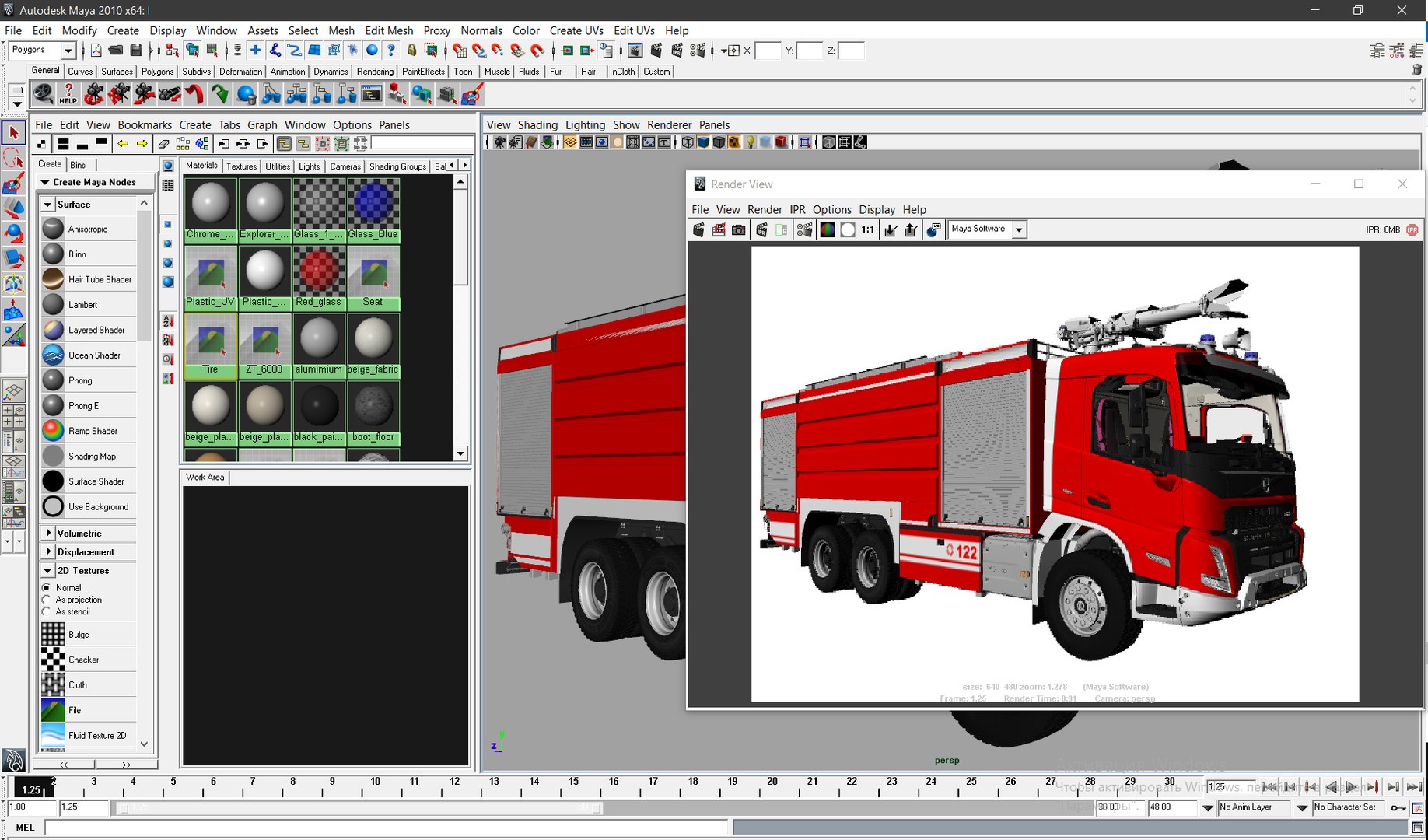Create a Blinn surface node
Viewport: 1428px width, 840px height.
tap(87, 254)
